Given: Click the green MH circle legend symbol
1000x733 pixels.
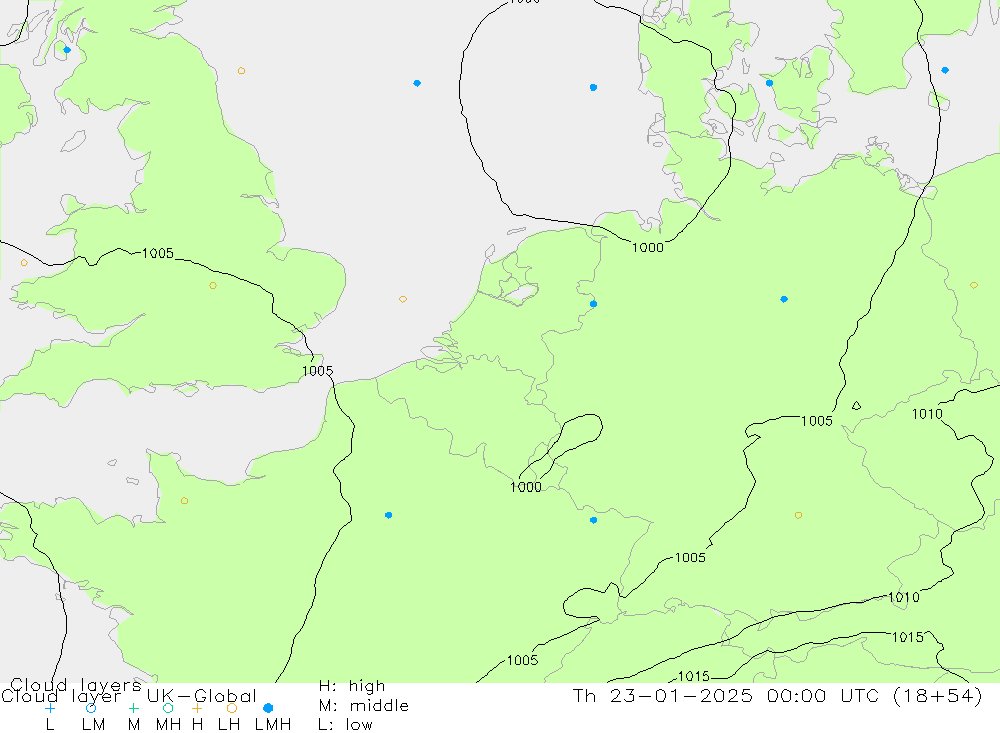Looking at the screenshot, I should (168, 708).
